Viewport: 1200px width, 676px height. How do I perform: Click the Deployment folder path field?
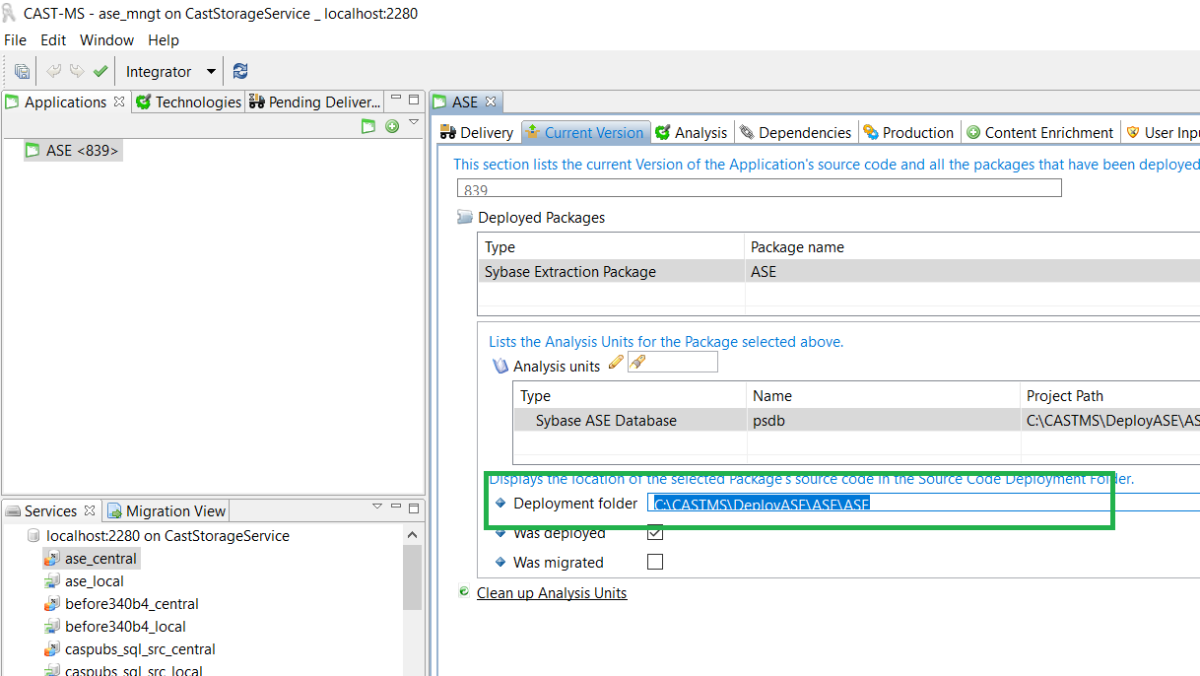[900, 504]
